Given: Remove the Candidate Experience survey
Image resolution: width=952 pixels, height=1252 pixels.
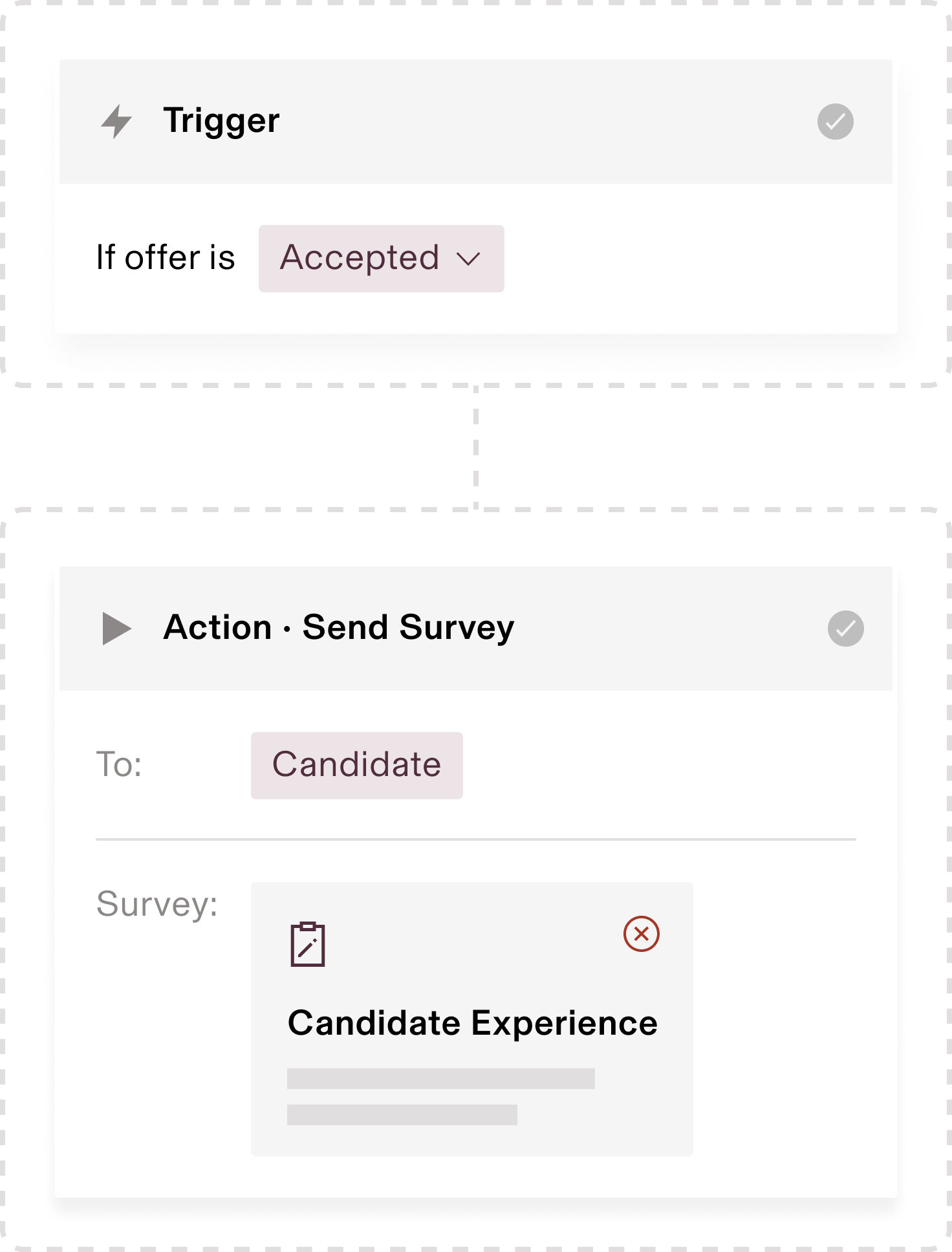Looking at the screenshot, I should point(641,934).
